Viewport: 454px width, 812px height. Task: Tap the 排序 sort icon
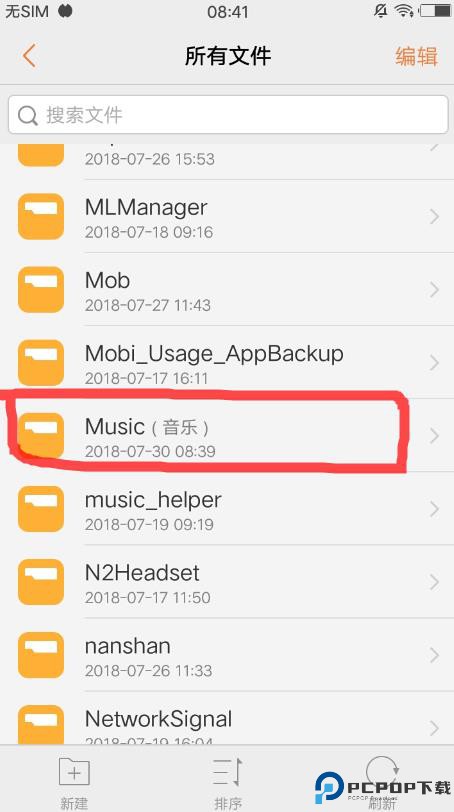tap(228, 773)
